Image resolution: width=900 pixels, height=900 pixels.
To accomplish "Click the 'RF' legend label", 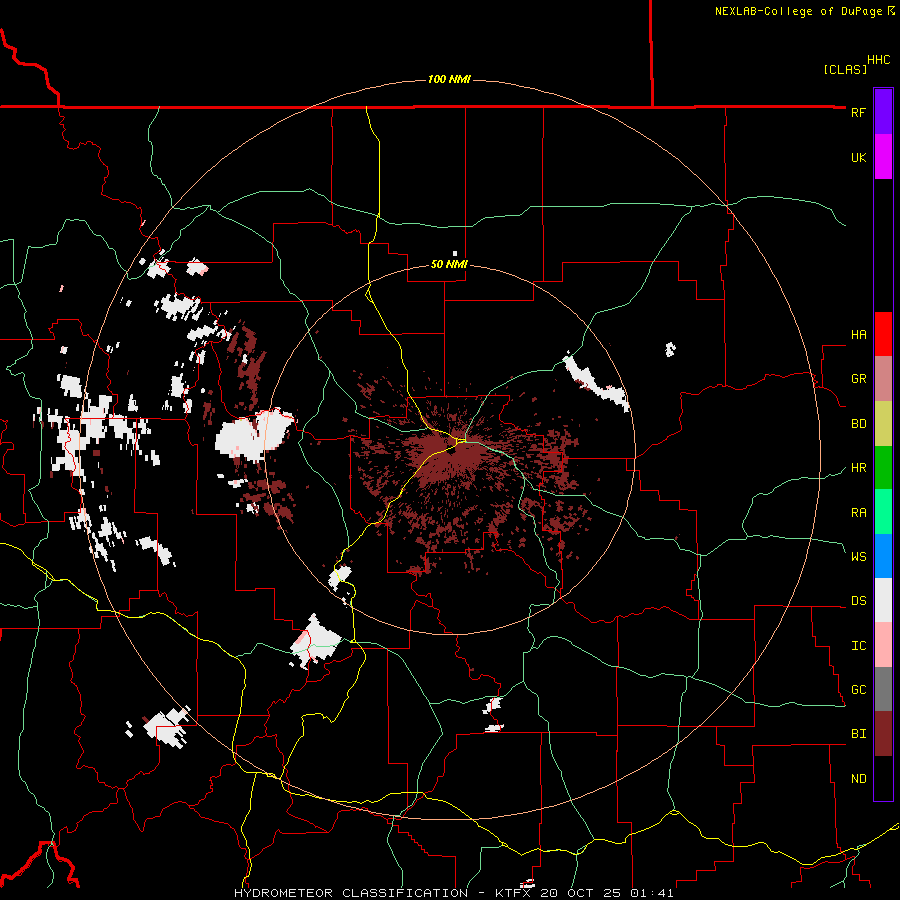I will pos(858,112).
